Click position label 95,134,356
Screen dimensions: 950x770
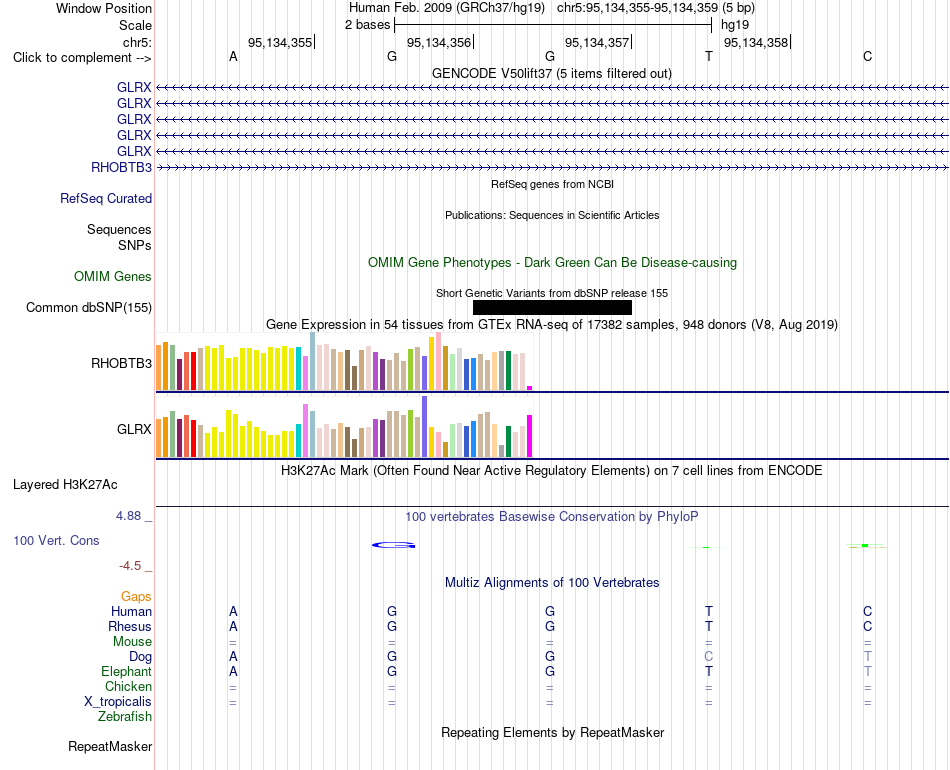(439, 42)
